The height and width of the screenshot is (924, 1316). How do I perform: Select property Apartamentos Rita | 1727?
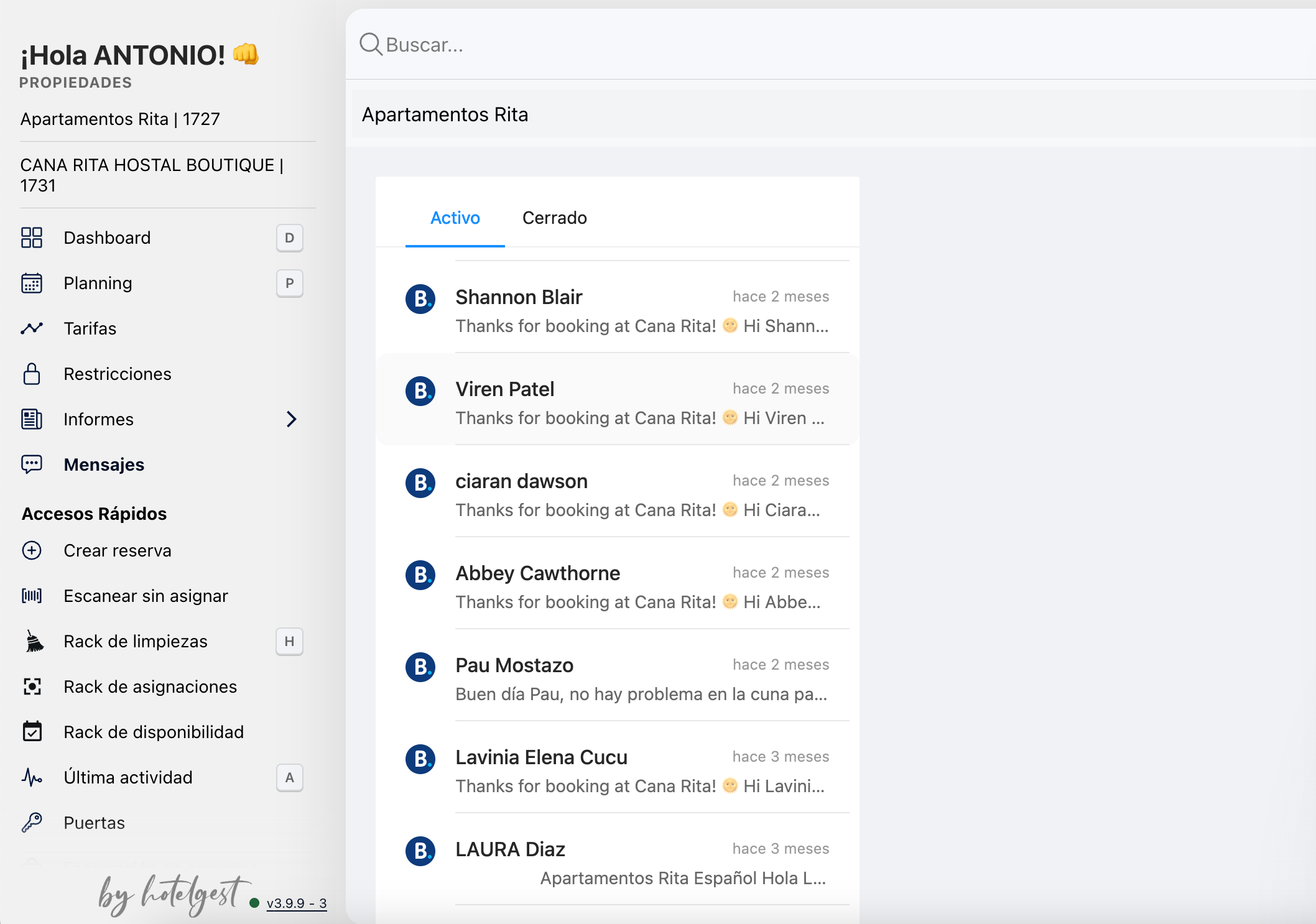pos(120,119)
